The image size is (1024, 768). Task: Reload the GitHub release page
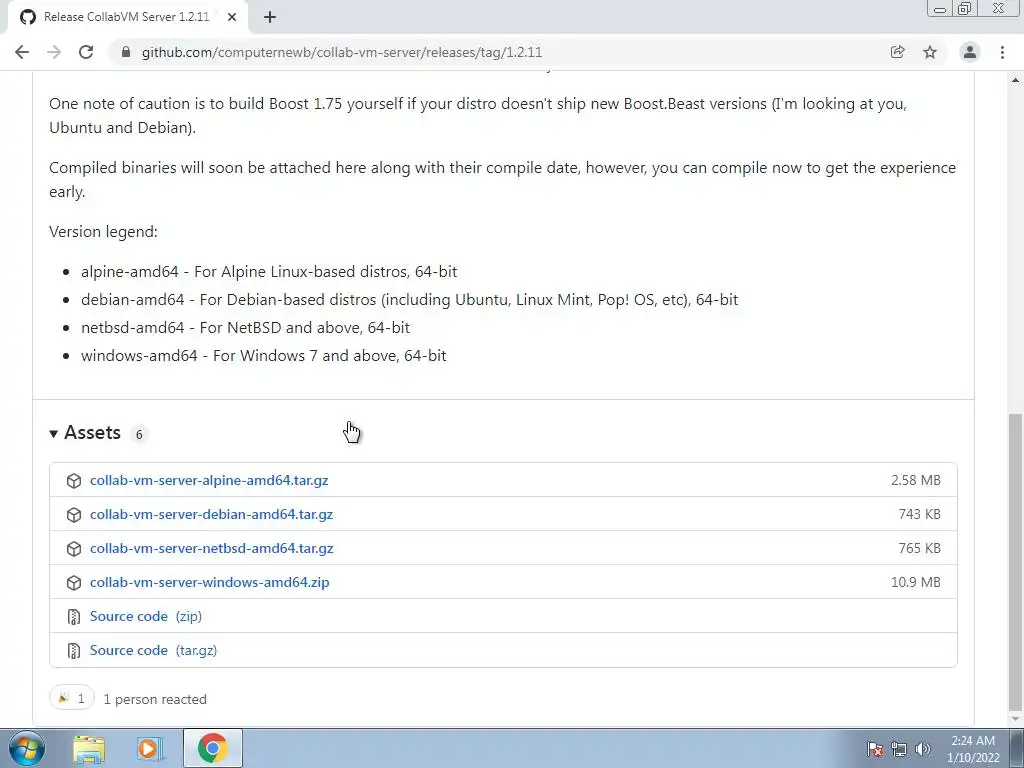[x=86, y=52]
